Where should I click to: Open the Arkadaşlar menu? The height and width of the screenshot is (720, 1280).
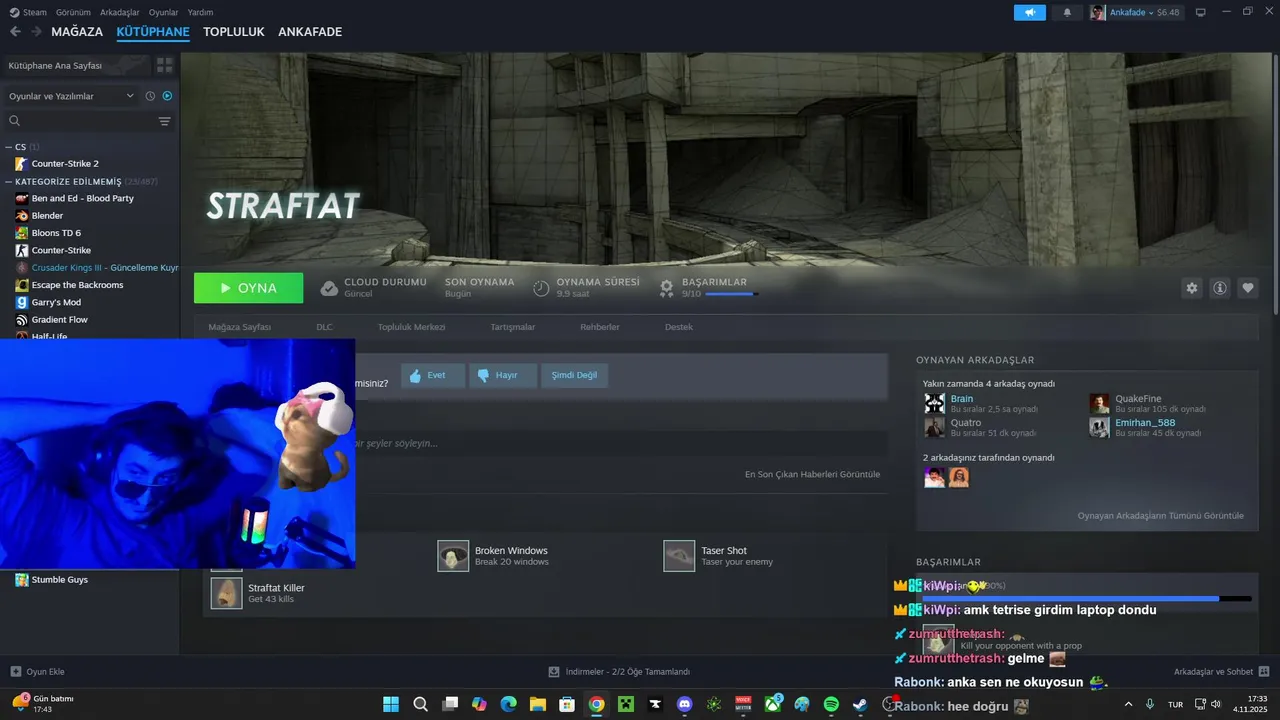click(x=120, y=12)
